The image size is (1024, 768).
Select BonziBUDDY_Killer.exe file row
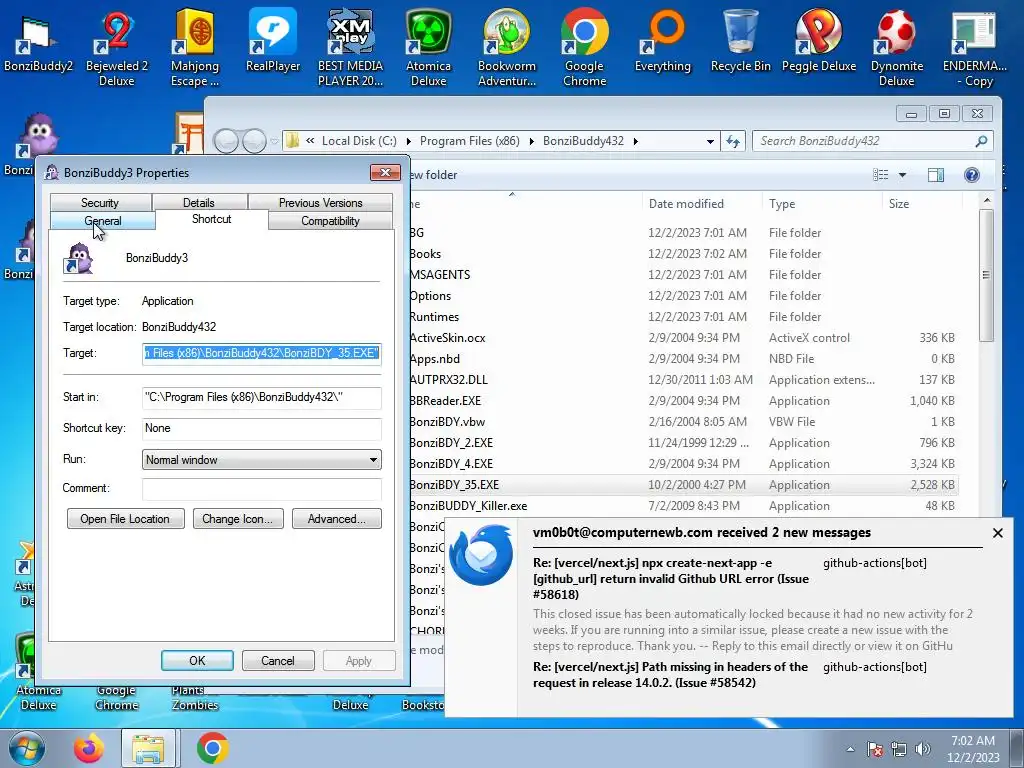click(683, 505)
